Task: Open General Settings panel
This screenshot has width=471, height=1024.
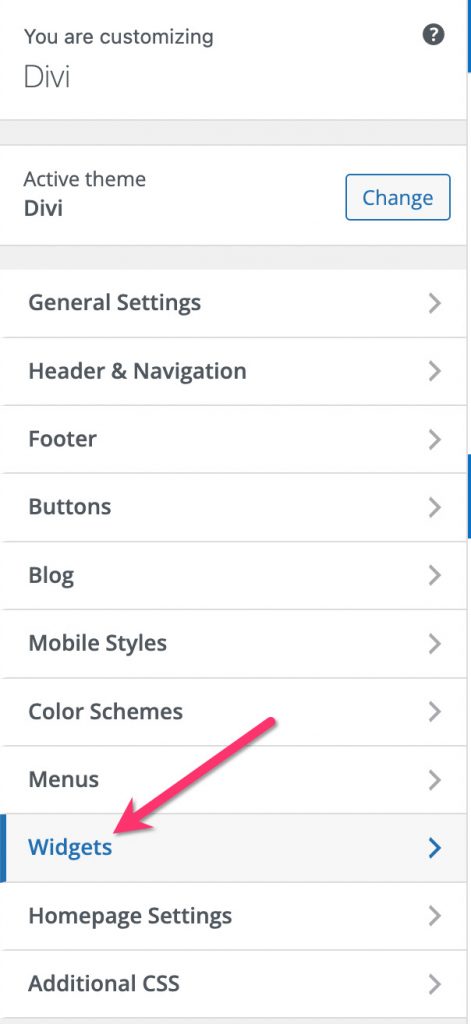Action: 235,303
